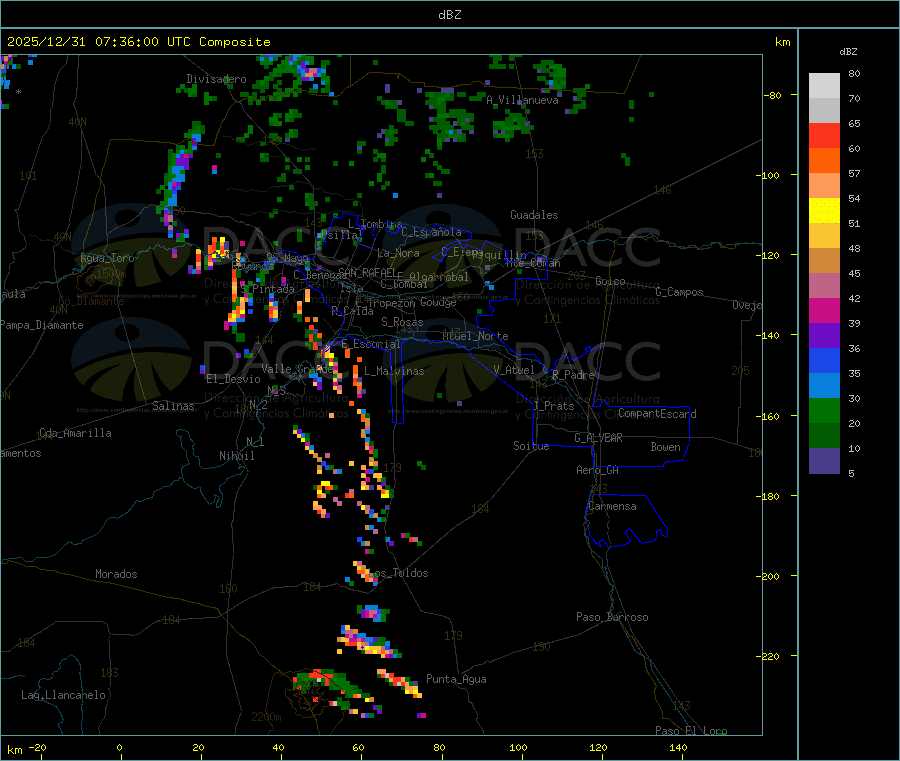Select the 'L_Malvinas' label

pyautogui.click(x=394, y=371)
